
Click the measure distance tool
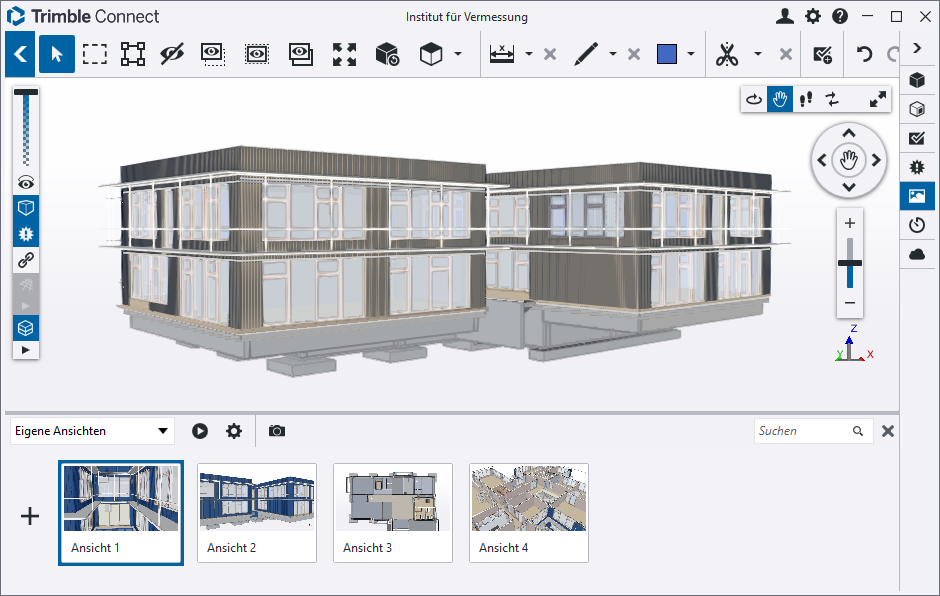502,54
